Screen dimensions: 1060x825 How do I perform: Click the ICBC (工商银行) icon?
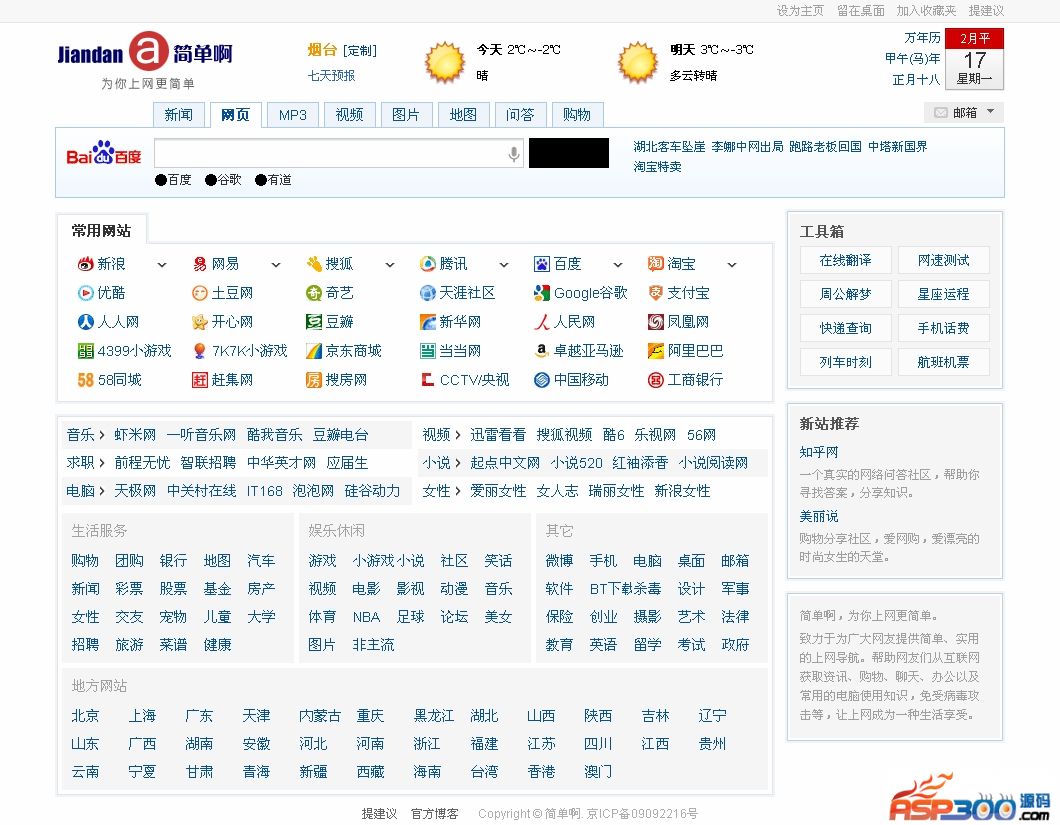[655, 380]
